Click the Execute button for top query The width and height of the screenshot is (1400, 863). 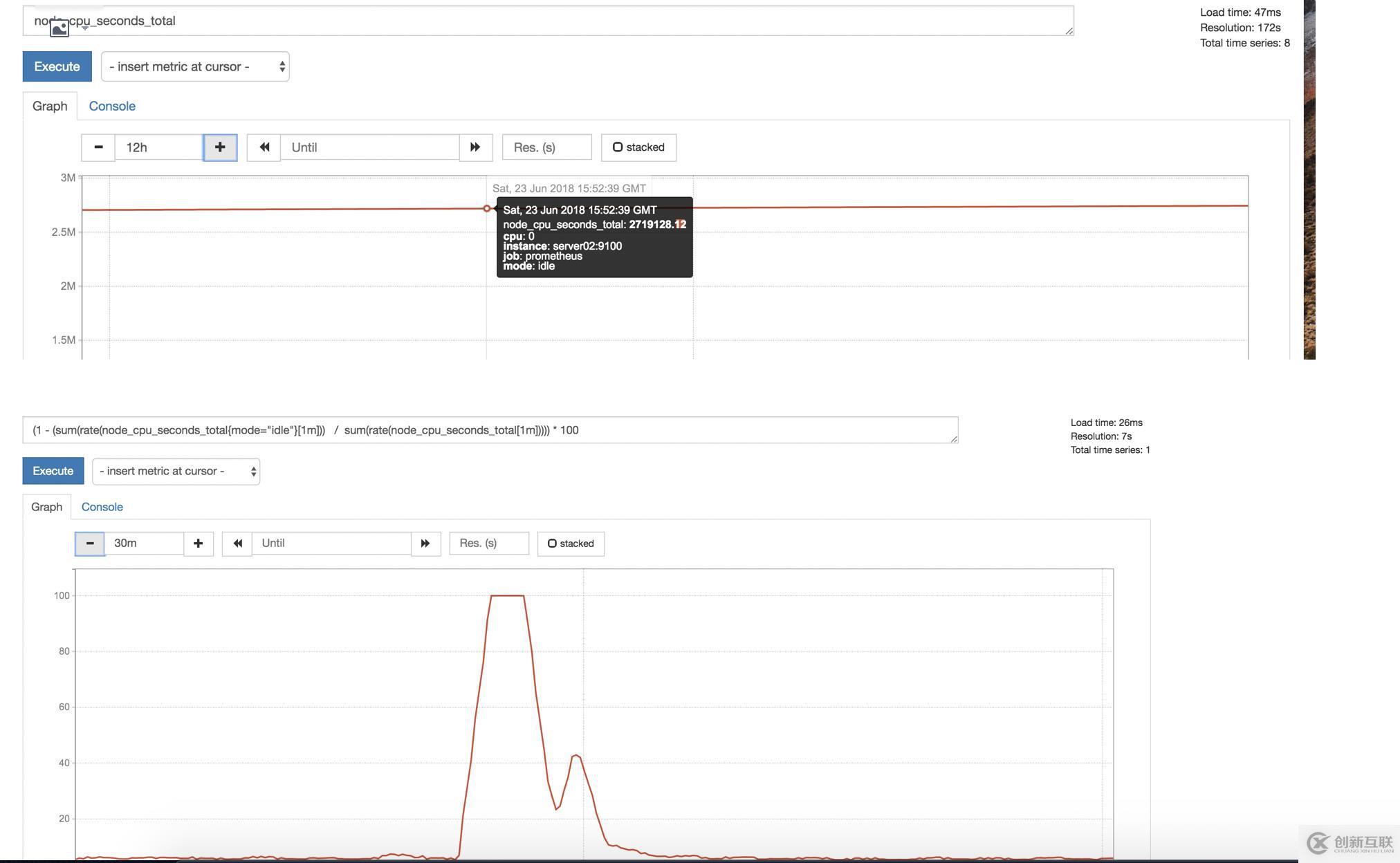56,65
